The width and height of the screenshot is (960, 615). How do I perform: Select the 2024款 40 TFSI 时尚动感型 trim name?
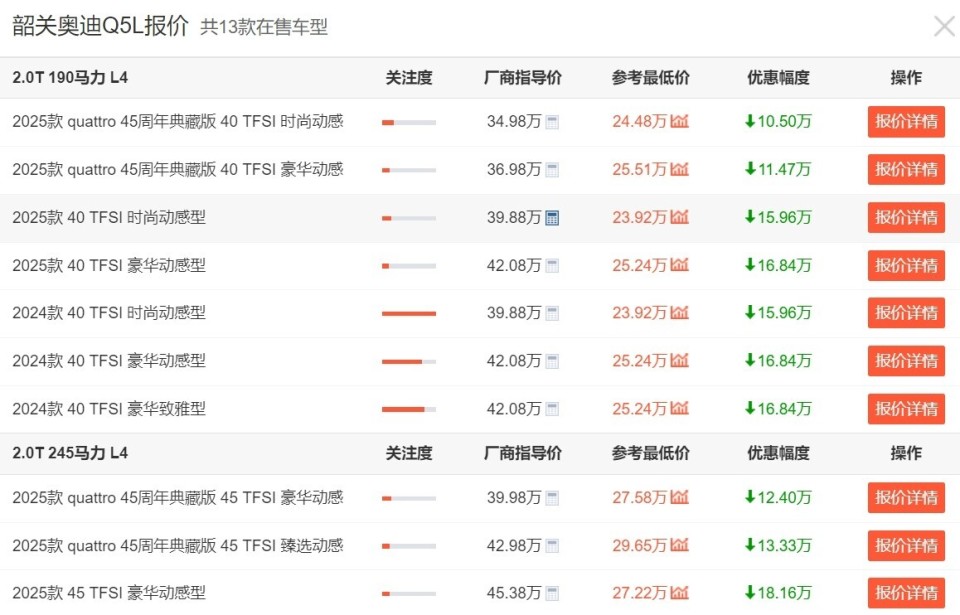tap(110, 312)
